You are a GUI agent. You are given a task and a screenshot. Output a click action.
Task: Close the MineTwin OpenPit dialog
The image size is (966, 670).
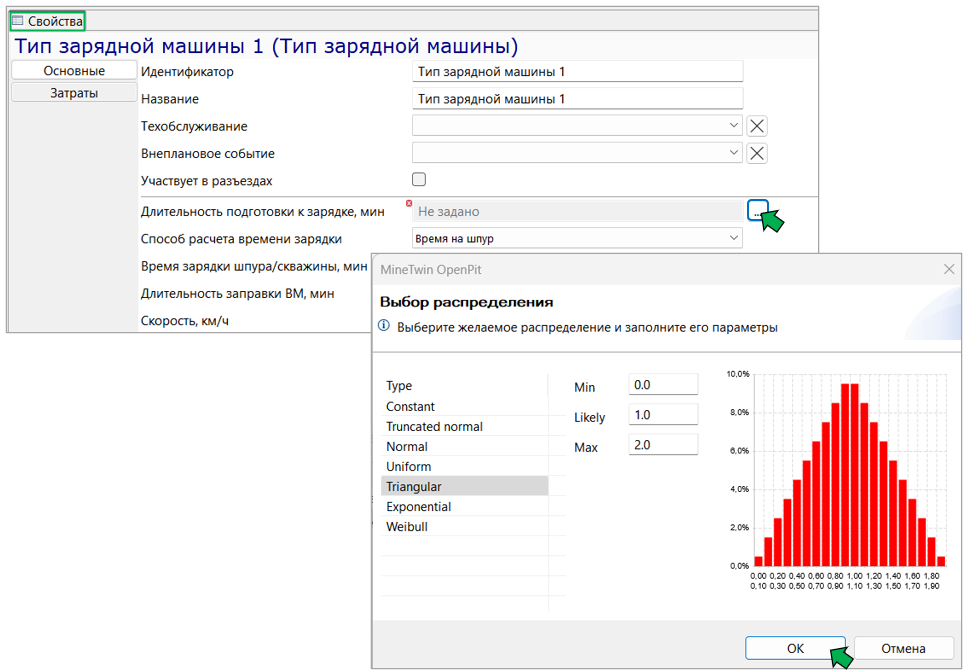coord(949,269)
